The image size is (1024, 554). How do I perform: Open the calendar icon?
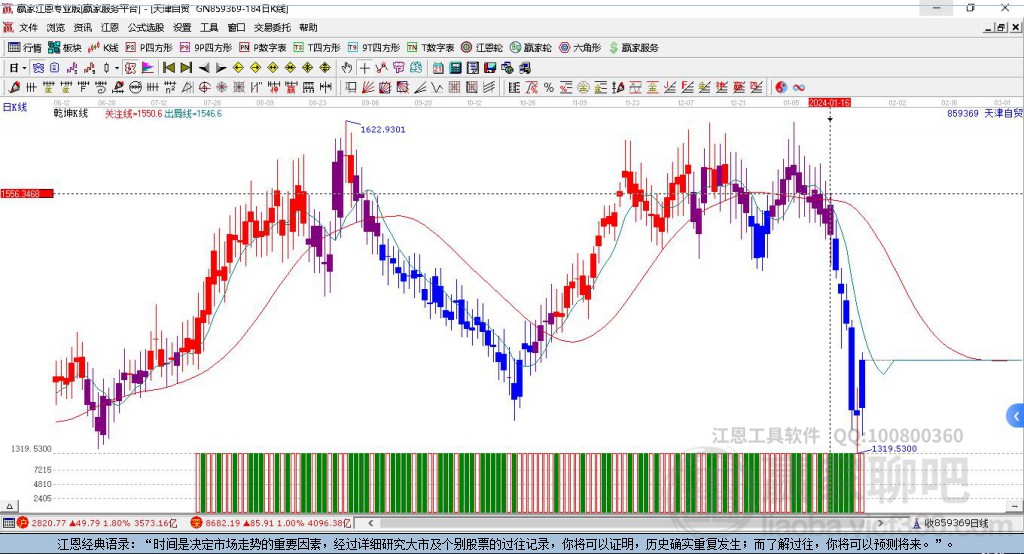click(438, 68)
